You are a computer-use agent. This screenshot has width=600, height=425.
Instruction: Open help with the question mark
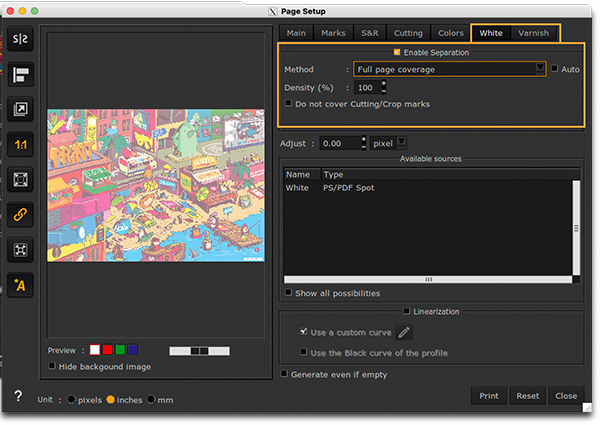(18, 396)
